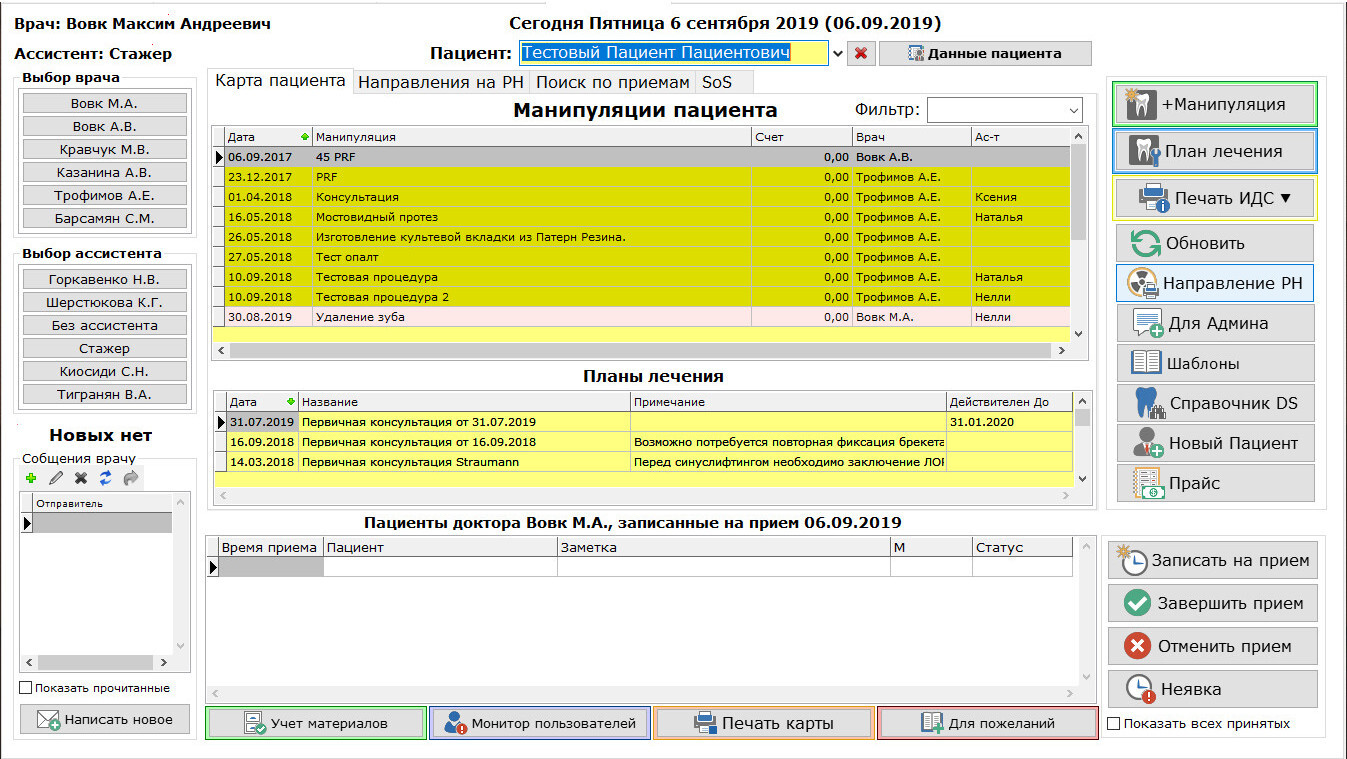The height and width of the screenshot is (759, 1347).
Task: Click the checklist icon in Учет материалов
Action: point(255,723)
